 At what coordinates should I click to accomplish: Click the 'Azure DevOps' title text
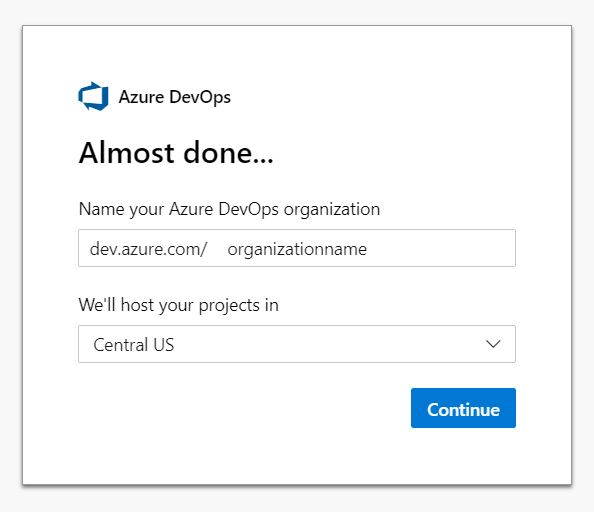click(175, 97)
